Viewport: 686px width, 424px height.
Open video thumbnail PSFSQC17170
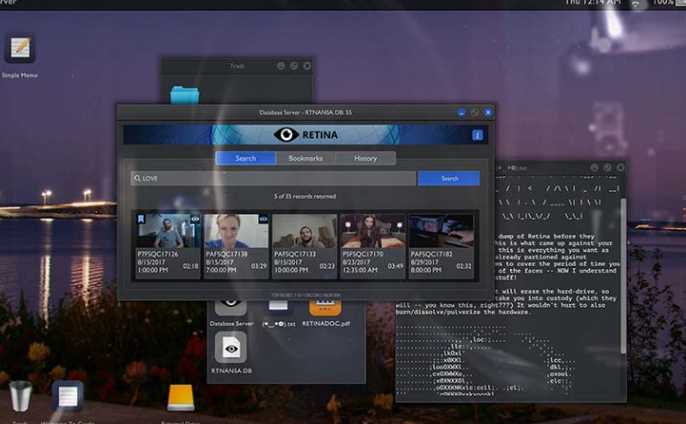click(372, 231)
